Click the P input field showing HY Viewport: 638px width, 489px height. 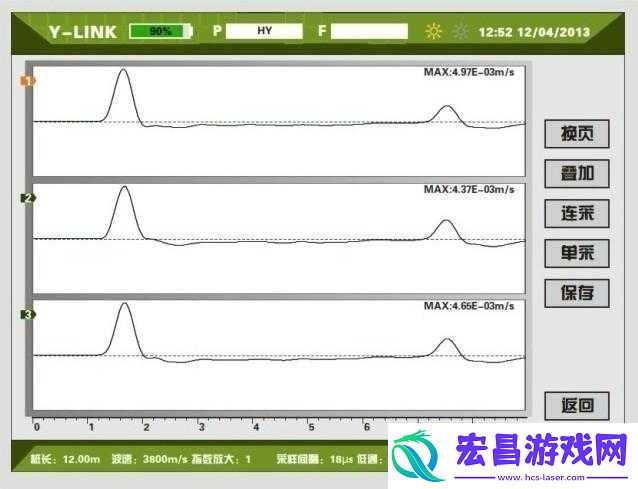click(264, 31)
